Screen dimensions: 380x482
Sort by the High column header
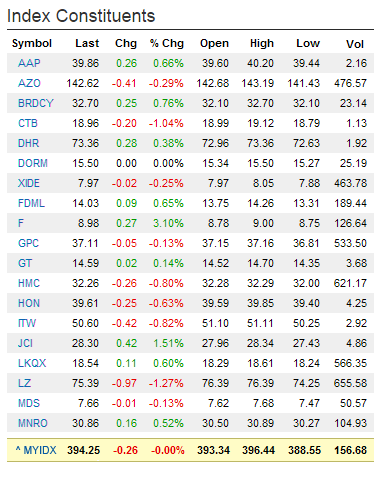coord(262,43)
